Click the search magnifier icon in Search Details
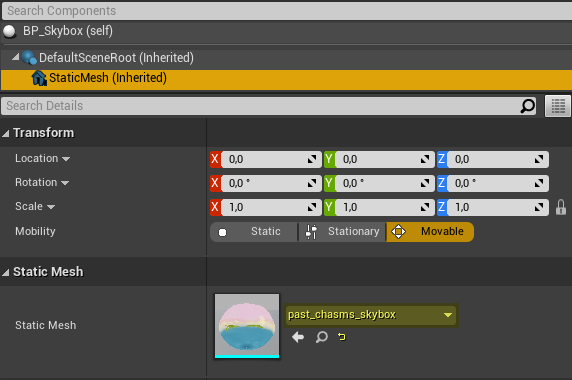This screenshot has height=380, width=572. pos(527,106)
